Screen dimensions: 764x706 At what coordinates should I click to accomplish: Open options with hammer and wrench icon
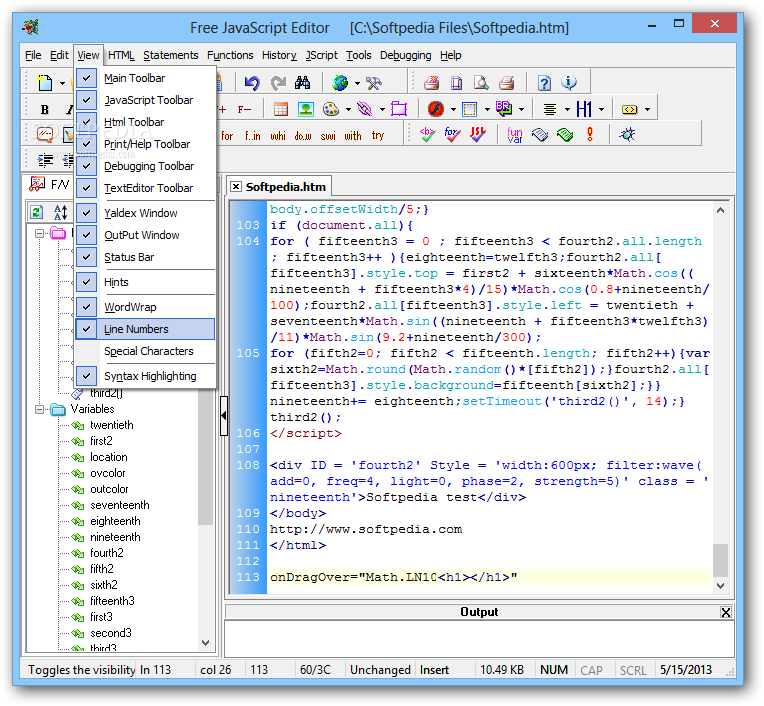374,83
